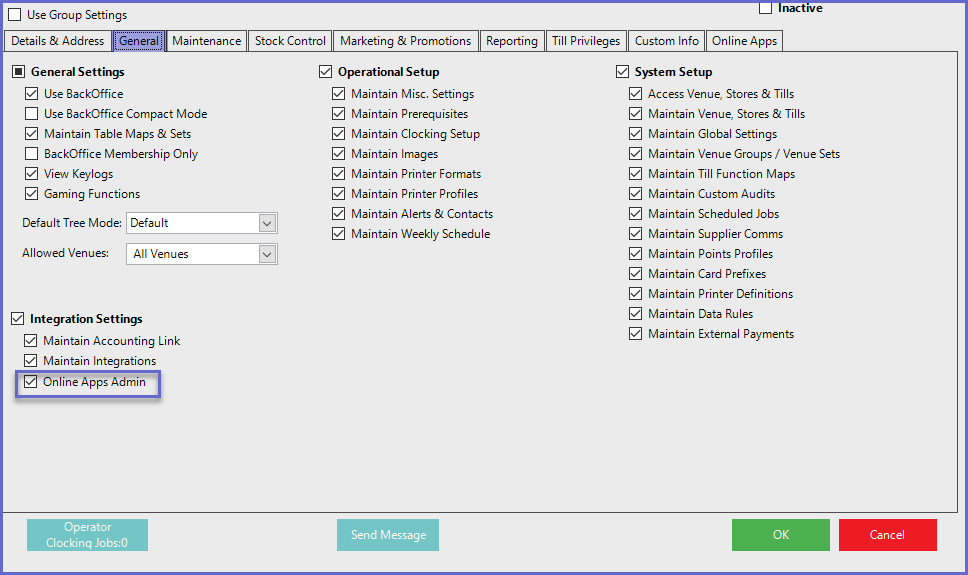Check BackOffice Membership Only option
Viewport: 968px width, 575px height.
[x=32, y=154]
